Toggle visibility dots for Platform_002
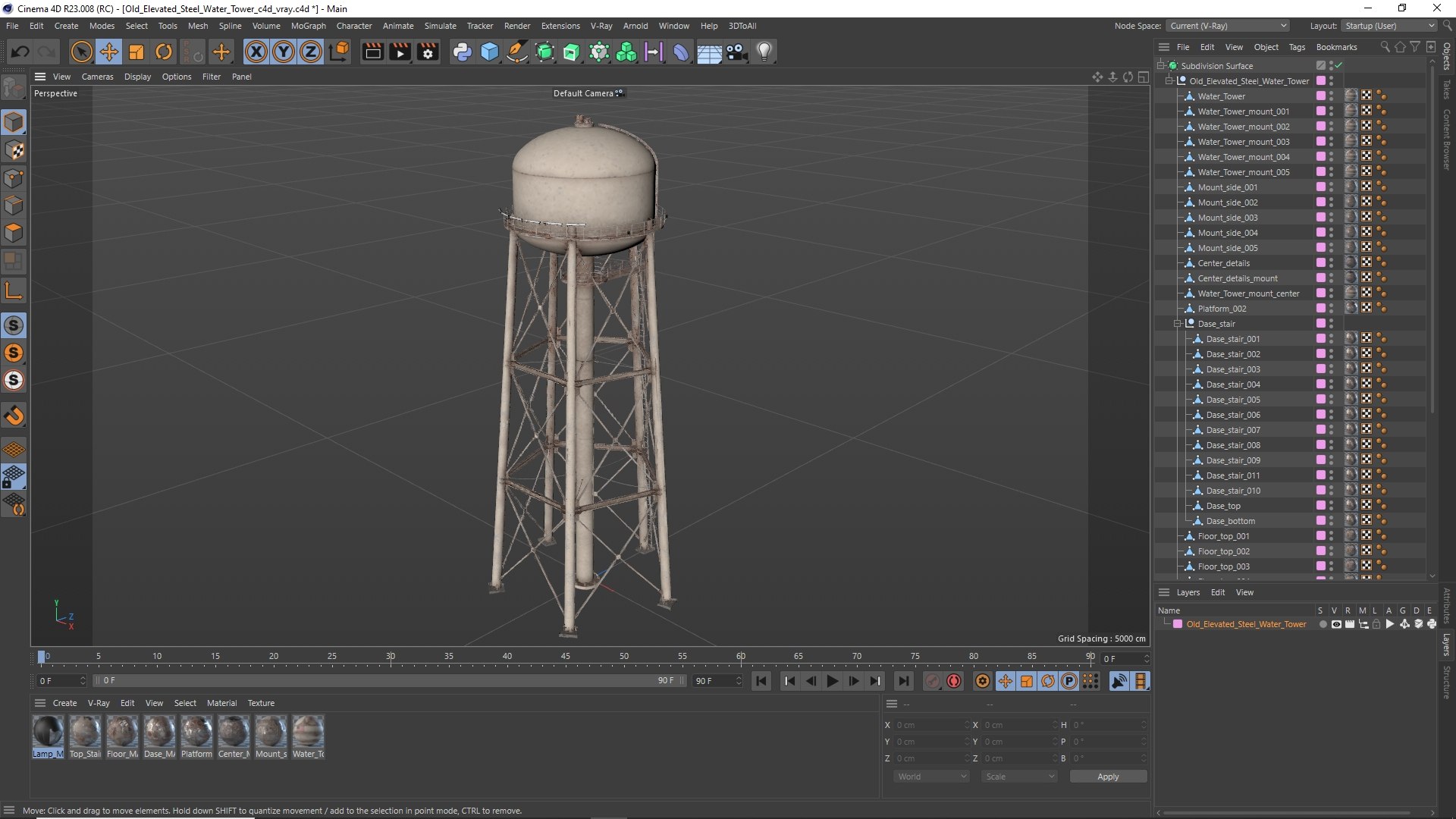This screenshot has height=819, width=1456. pos(1332,309)
